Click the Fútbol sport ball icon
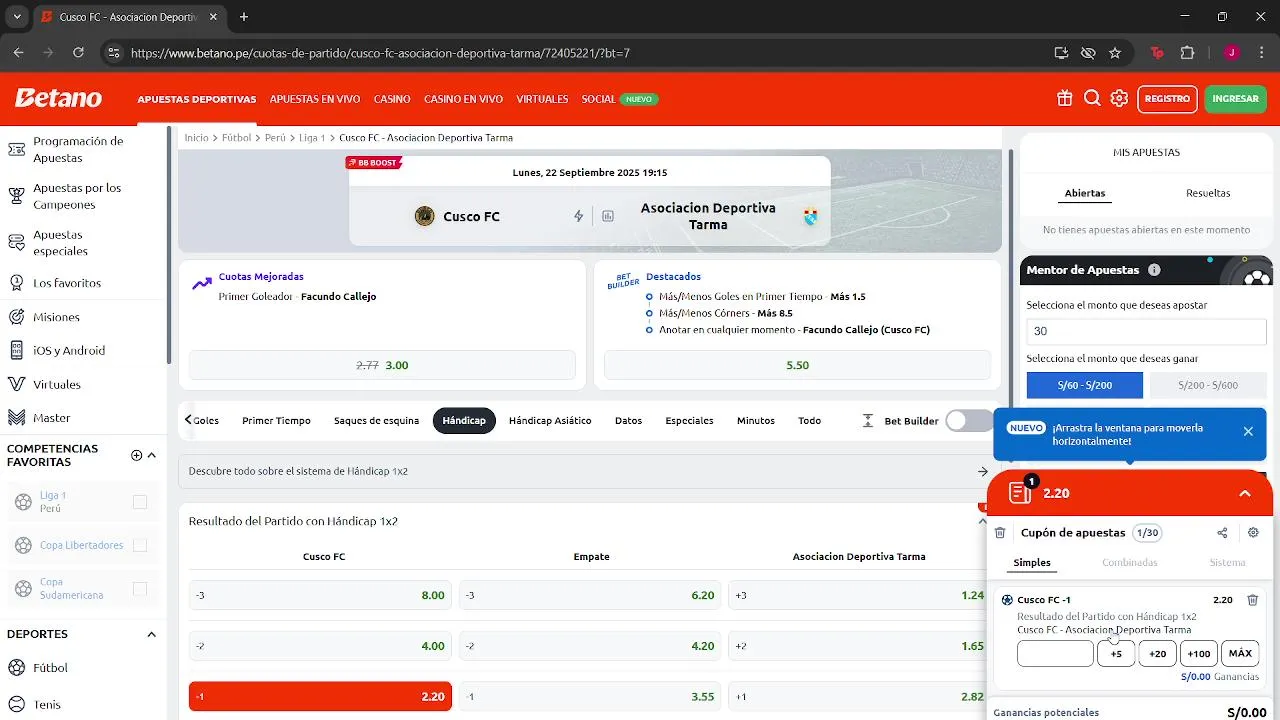This screenshot has height=720, width=1280. coord(16,668)
